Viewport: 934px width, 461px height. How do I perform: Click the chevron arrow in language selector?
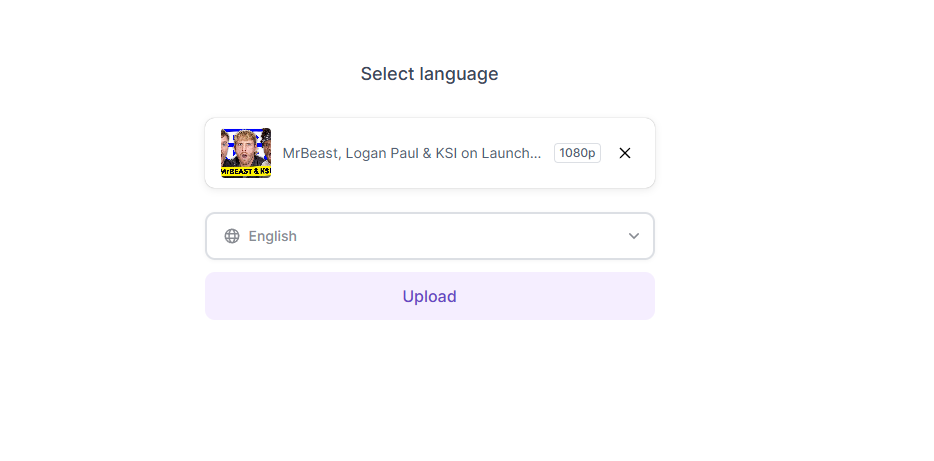click(634, 236)
